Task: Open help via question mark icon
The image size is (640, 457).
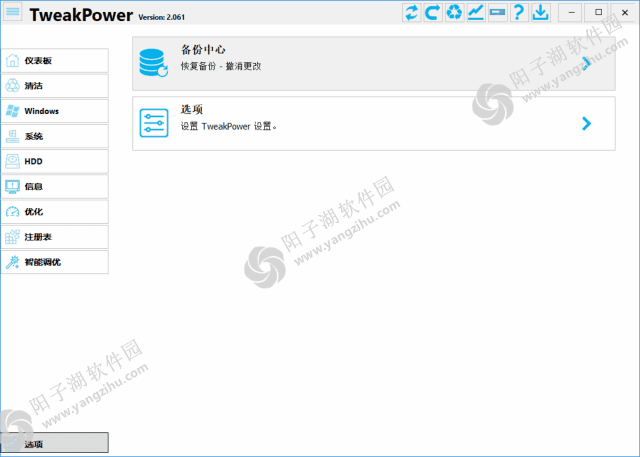Action: coord(519,12)
